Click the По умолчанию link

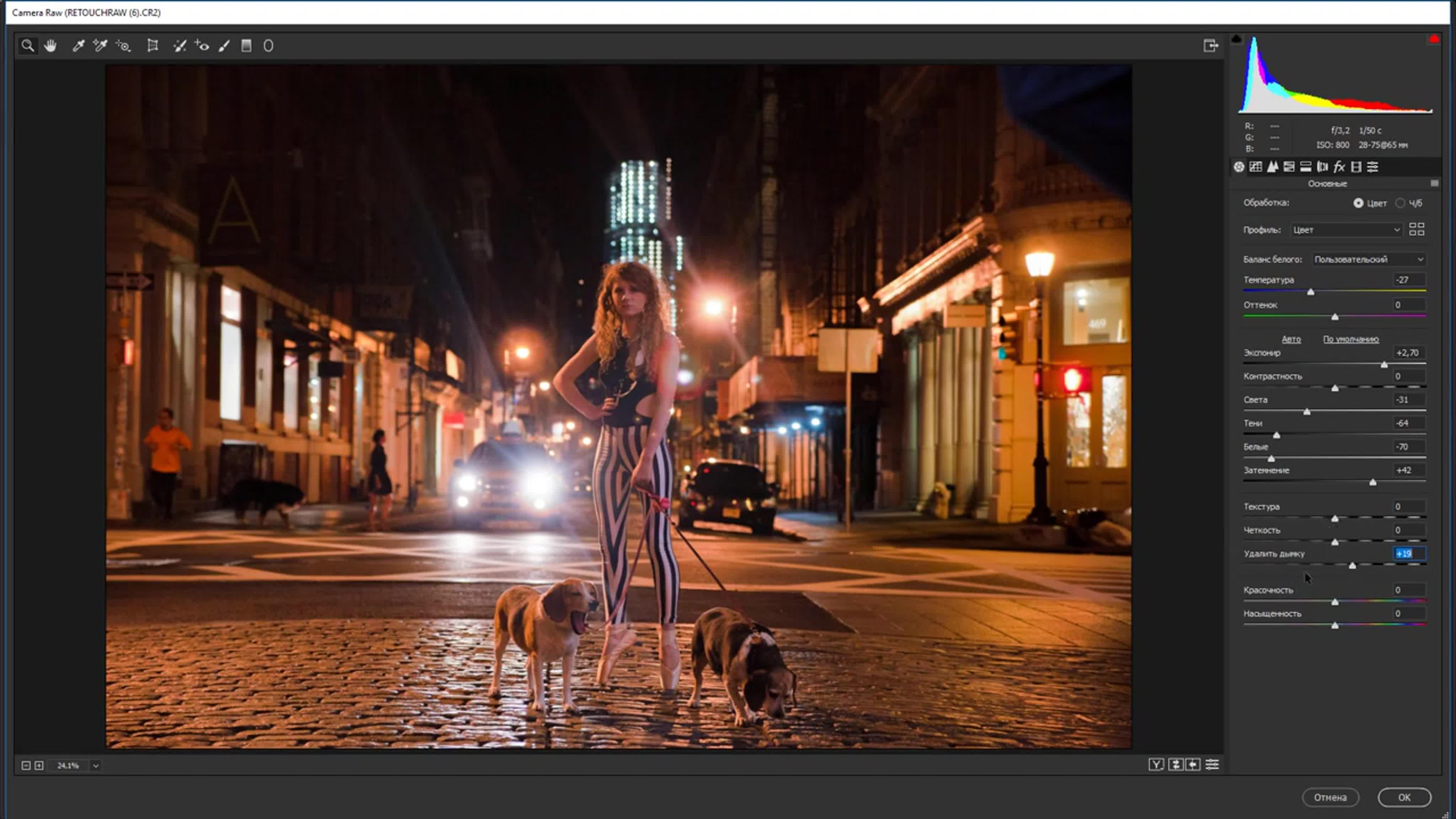click(1351, 339)
